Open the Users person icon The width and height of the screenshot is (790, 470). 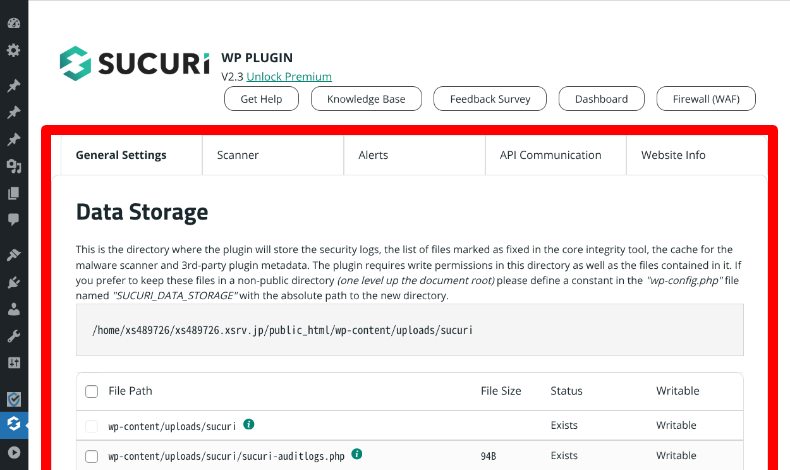click(x=14, y=309)
